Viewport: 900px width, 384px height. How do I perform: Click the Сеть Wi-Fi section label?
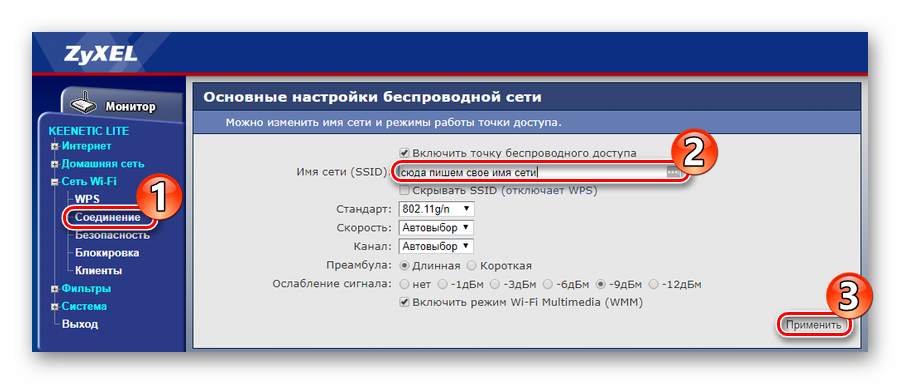click(89, 182)
